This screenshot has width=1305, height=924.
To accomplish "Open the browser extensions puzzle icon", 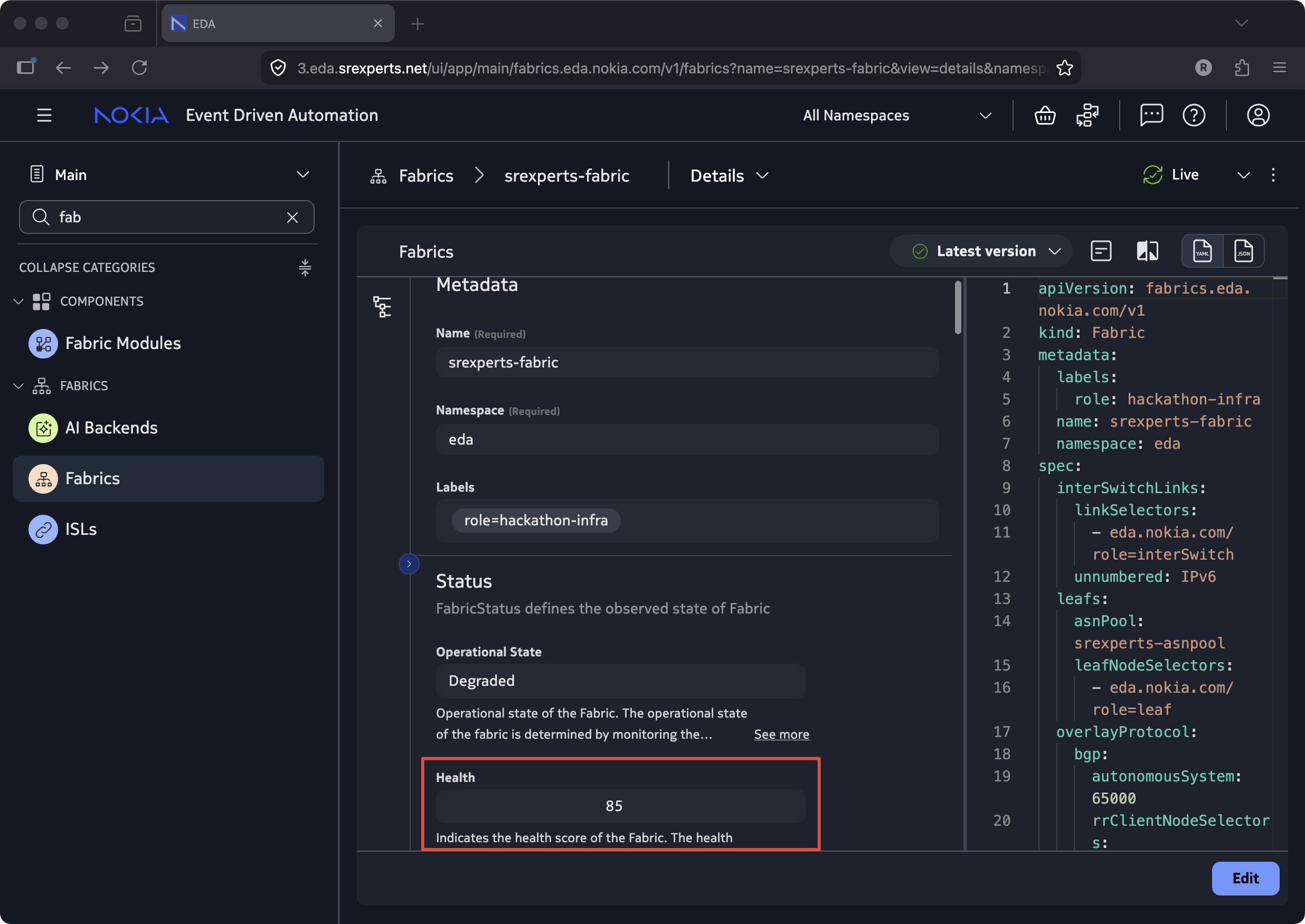I will tap(1242, 68).
